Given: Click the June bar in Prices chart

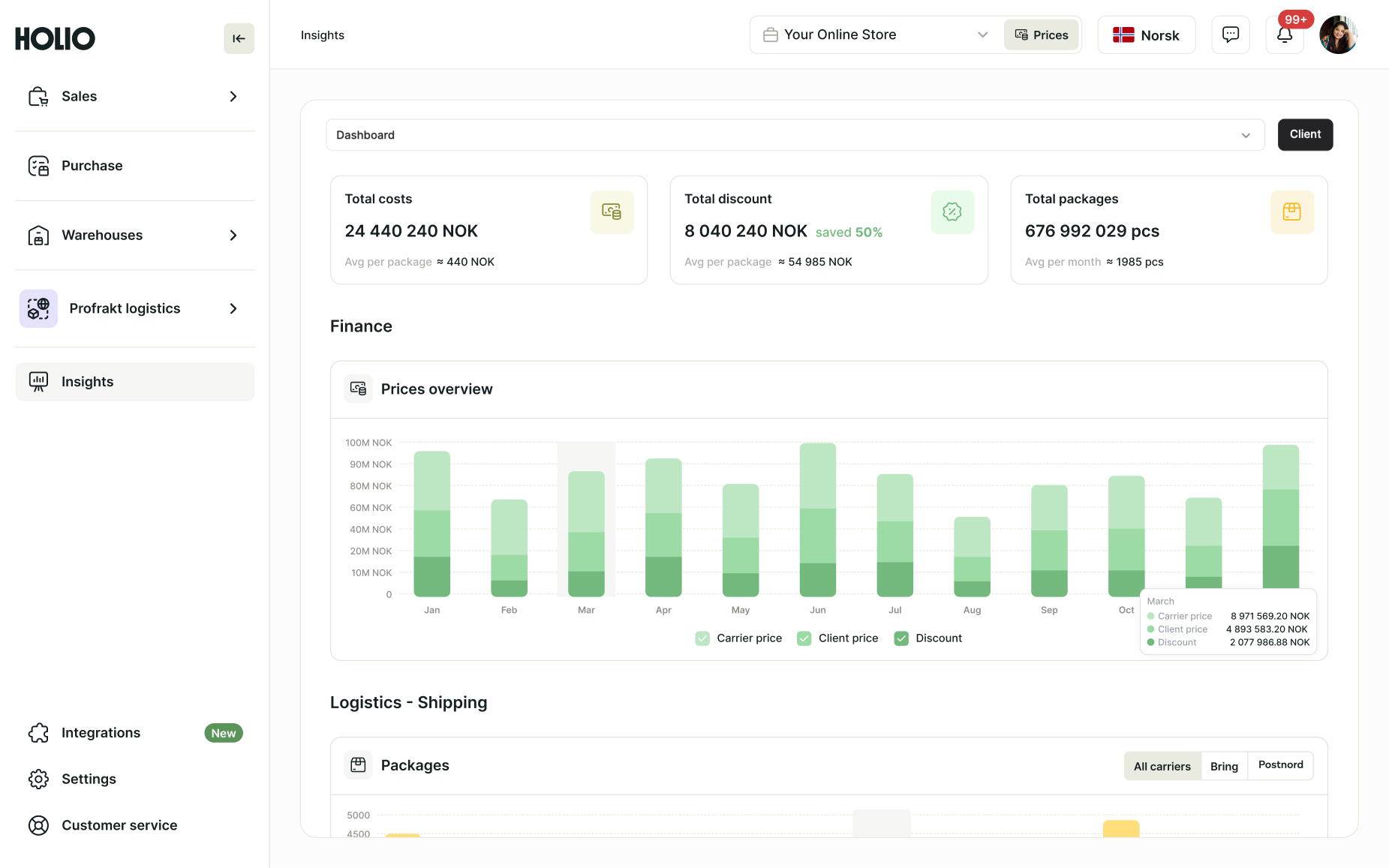Looking at the screenshot, I should click(x=817, y=519).
